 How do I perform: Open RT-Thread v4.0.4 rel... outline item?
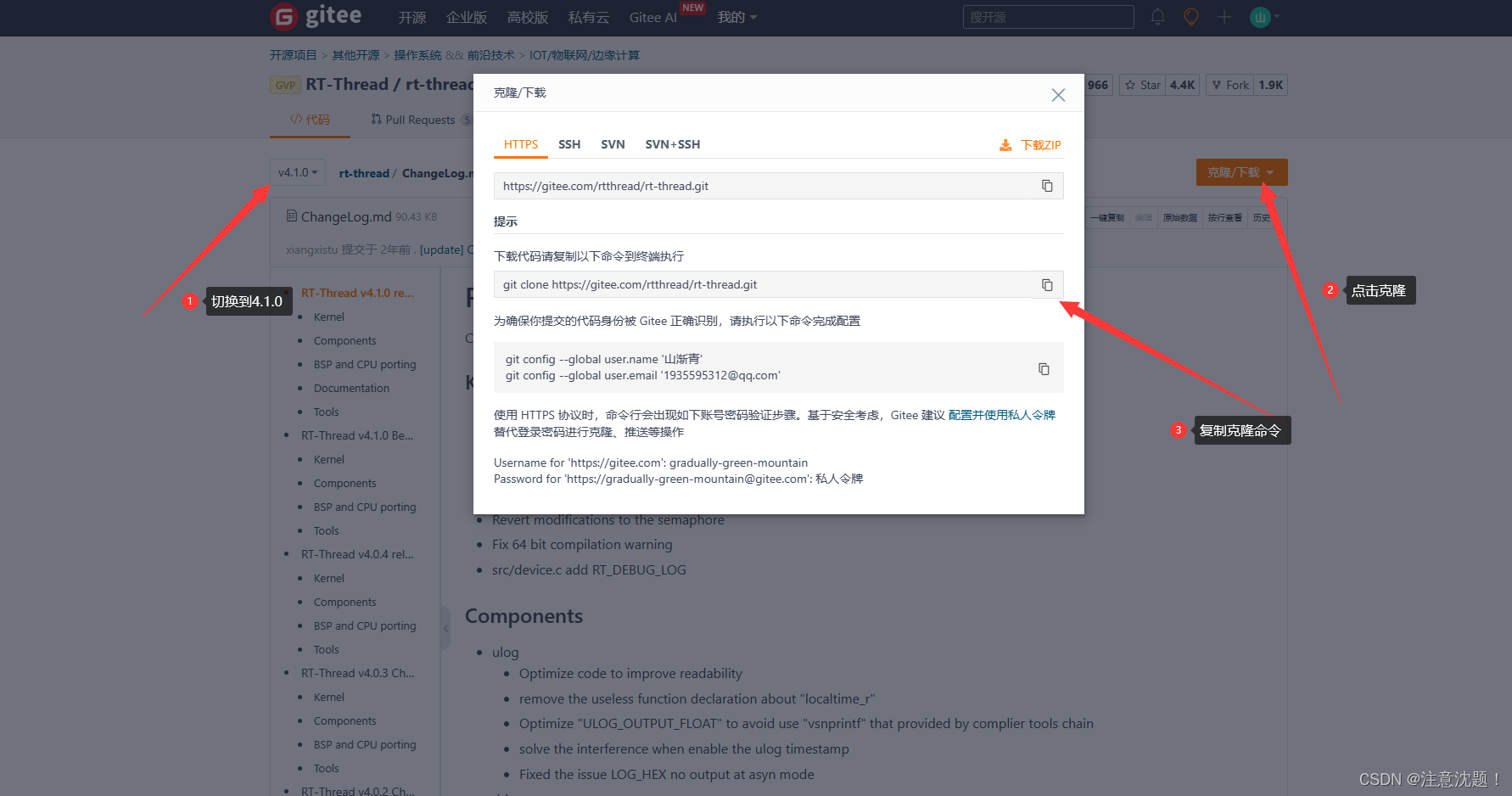coord(357,554)
